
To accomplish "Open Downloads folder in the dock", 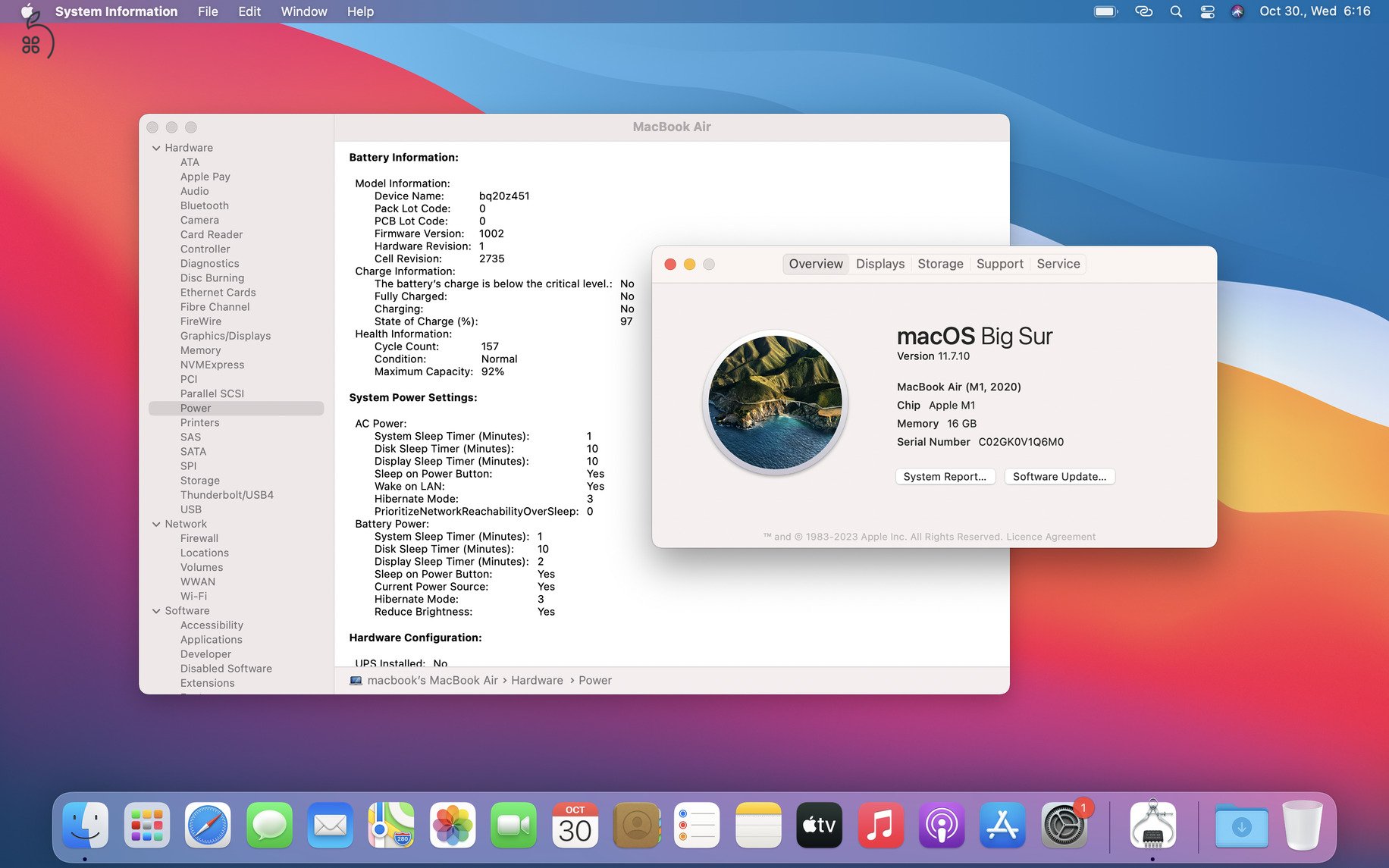I will [1241, 825].
